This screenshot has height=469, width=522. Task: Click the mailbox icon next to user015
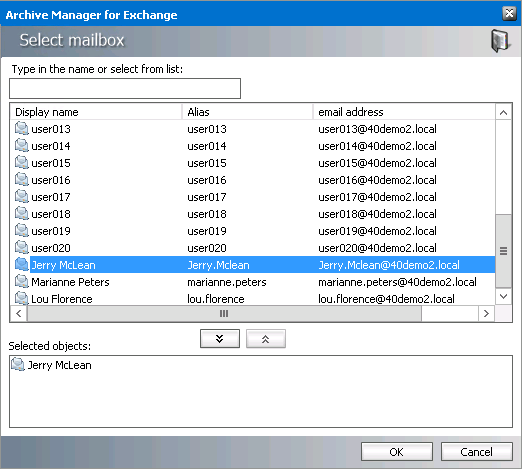[22, 163]
